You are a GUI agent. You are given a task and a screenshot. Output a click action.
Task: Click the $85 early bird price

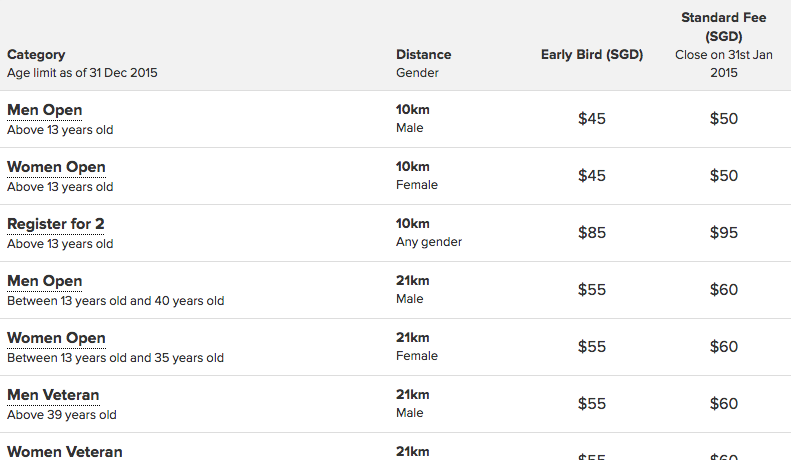point(592,233)
